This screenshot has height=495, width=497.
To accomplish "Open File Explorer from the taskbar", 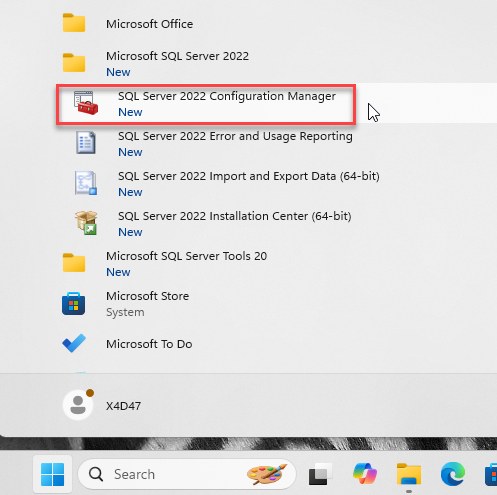I will [409, 474].
